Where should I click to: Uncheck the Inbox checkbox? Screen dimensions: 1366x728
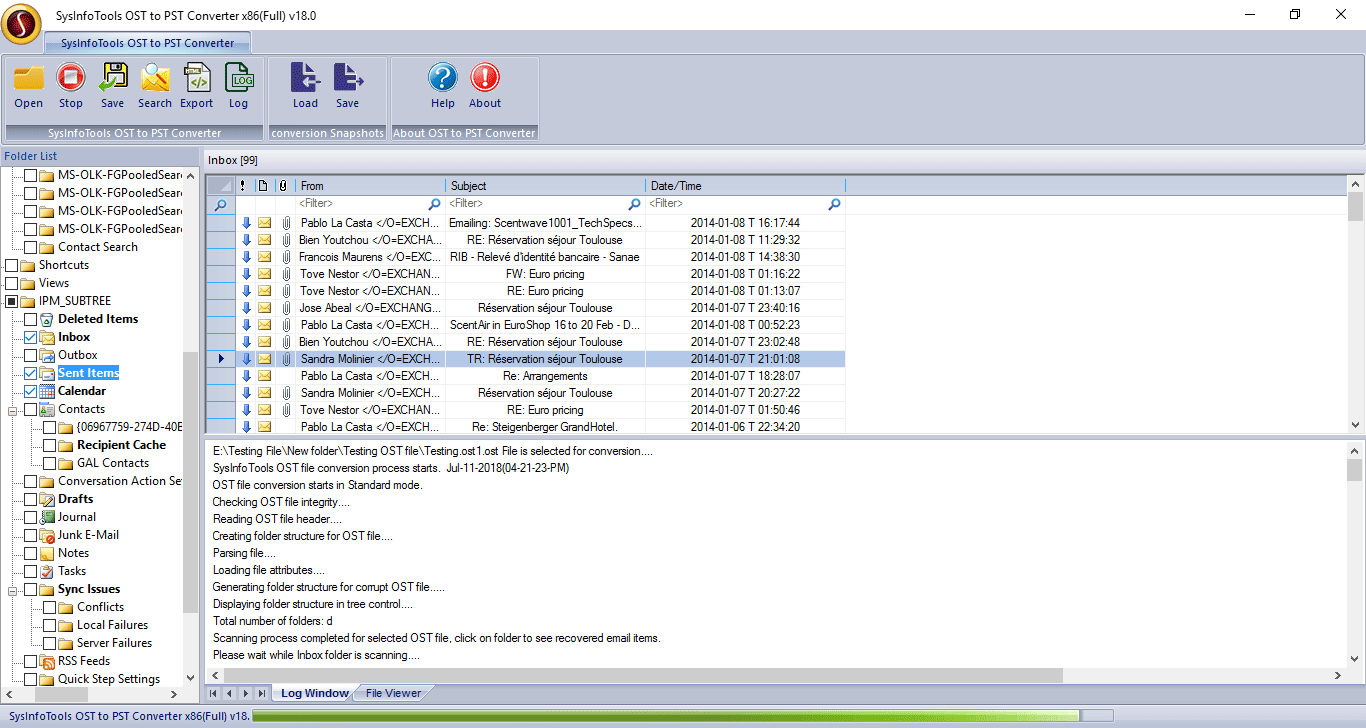(30, 337)
